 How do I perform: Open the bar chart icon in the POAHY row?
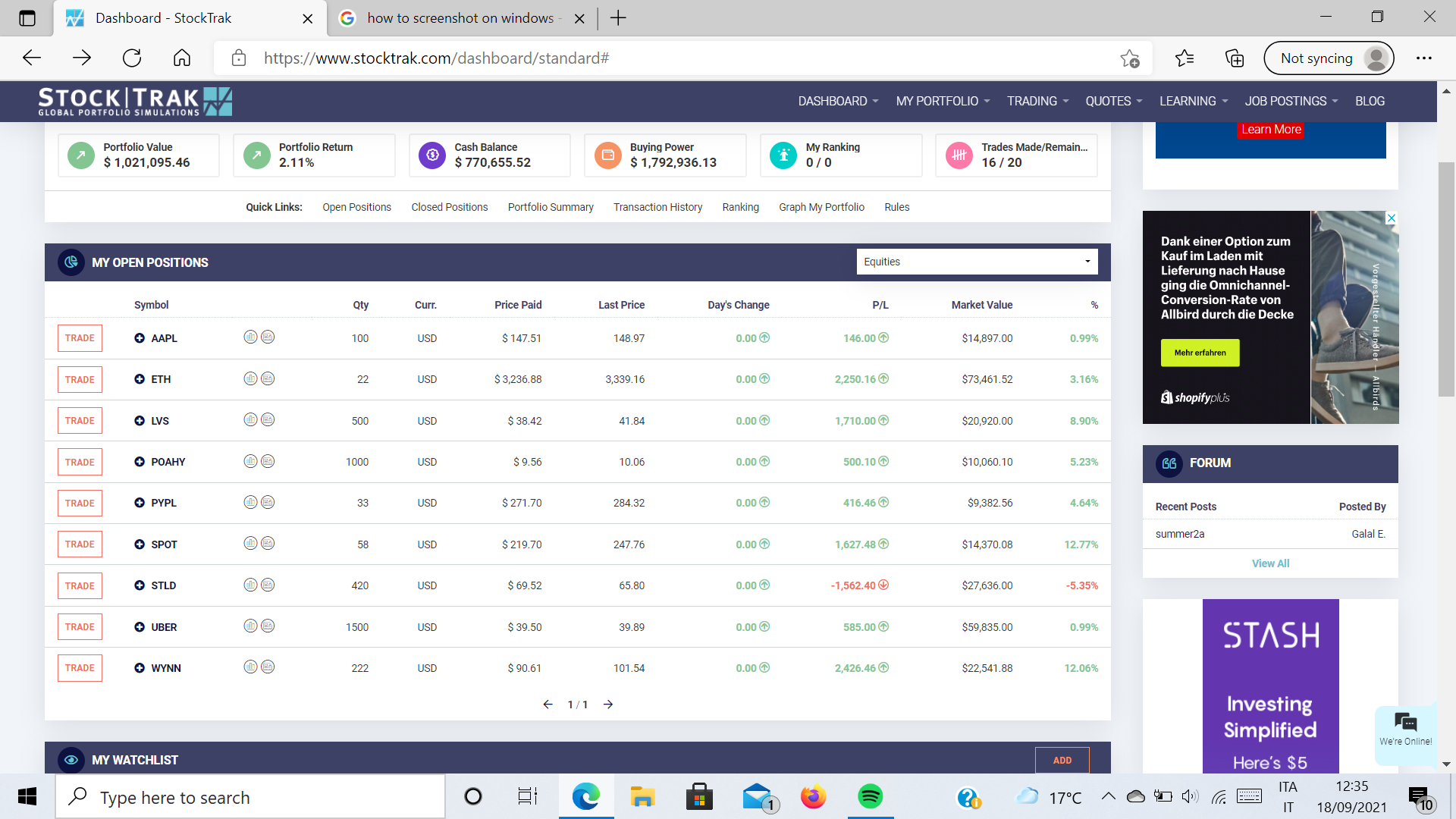(x=250, y=461)
